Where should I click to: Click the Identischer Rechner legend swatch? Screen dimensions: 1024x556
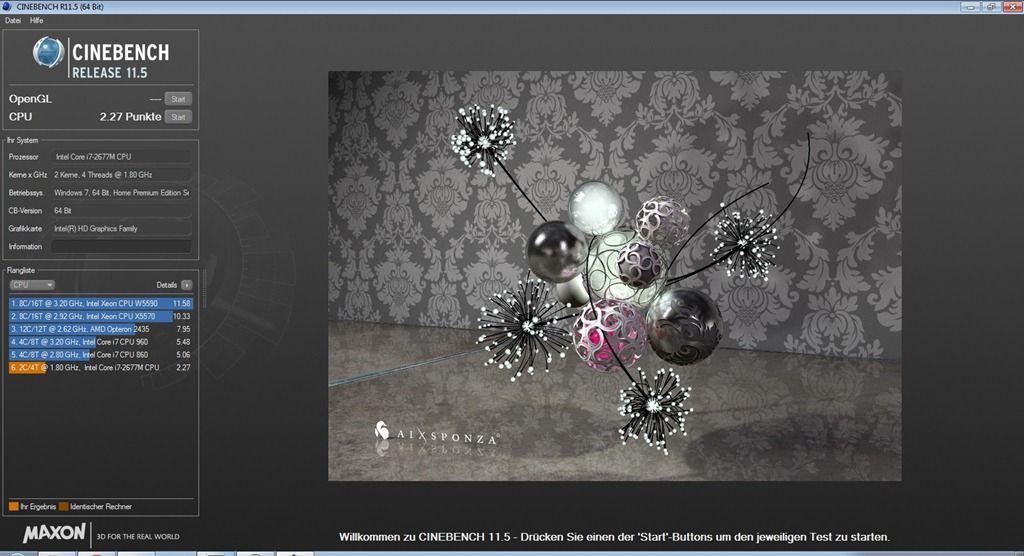click(x=63, y=506)
